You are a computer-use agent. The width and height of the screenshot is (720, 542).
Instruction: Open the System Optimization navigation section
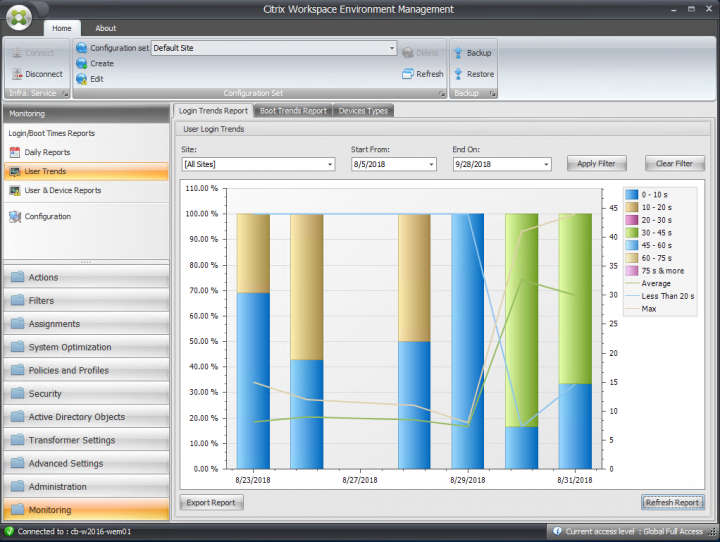point(70,347)
